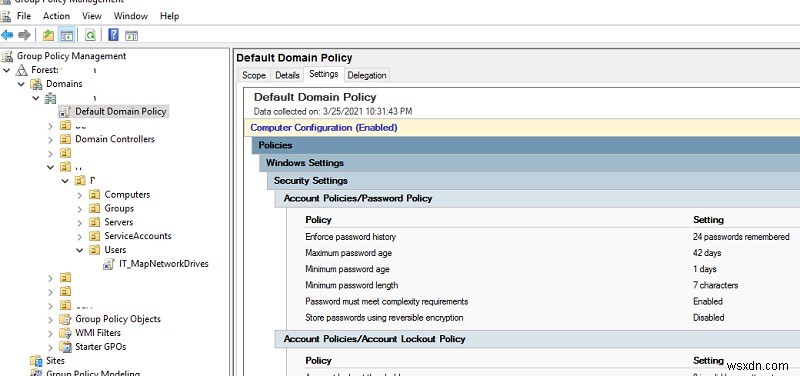The image size is (800, 376).
Task: Refresh the view with the green Refresh icon
Action: (x=90, y=35)
